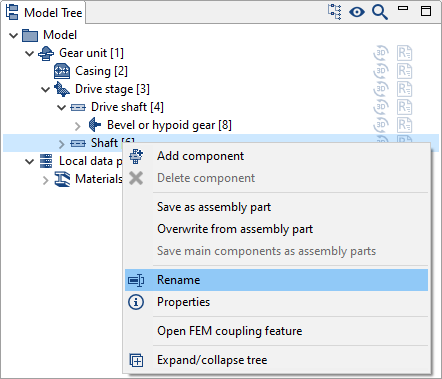Open report icon for Drive shaft [4]

point(404,107)
